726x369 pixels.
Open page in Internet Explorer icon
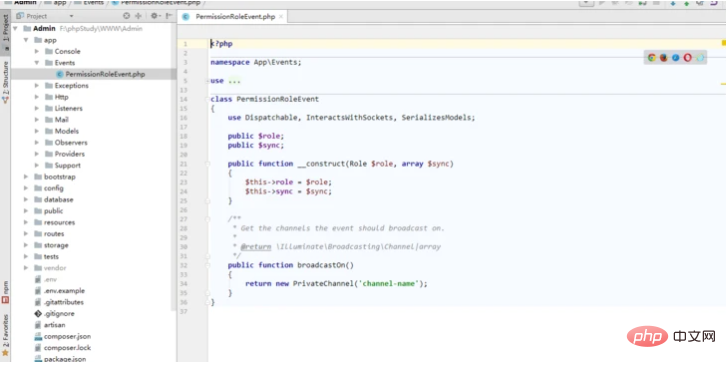click(x=700, y=58)
